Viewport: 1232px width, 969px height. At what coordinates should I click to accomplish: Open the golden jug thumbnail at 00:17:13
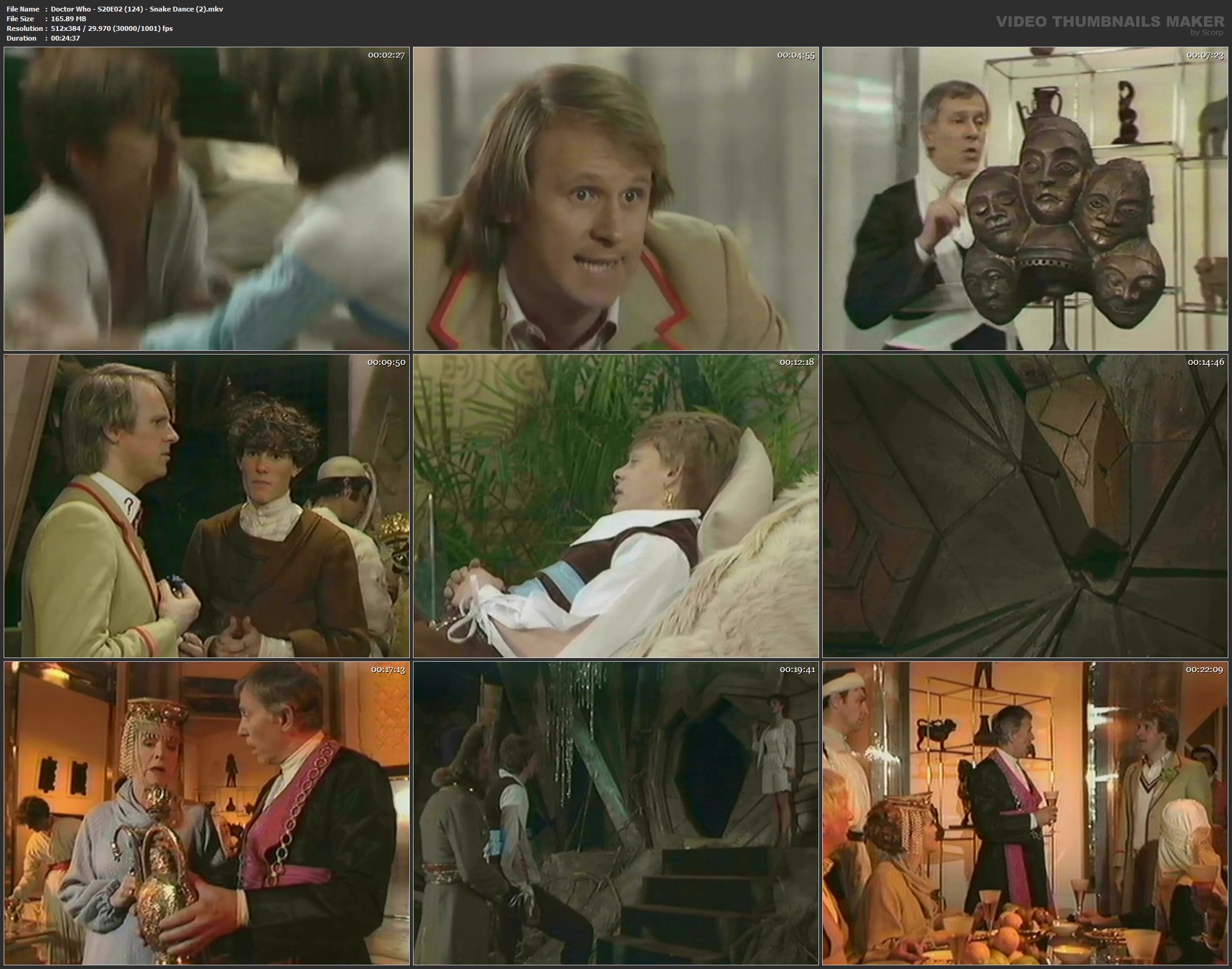point(207,813)
